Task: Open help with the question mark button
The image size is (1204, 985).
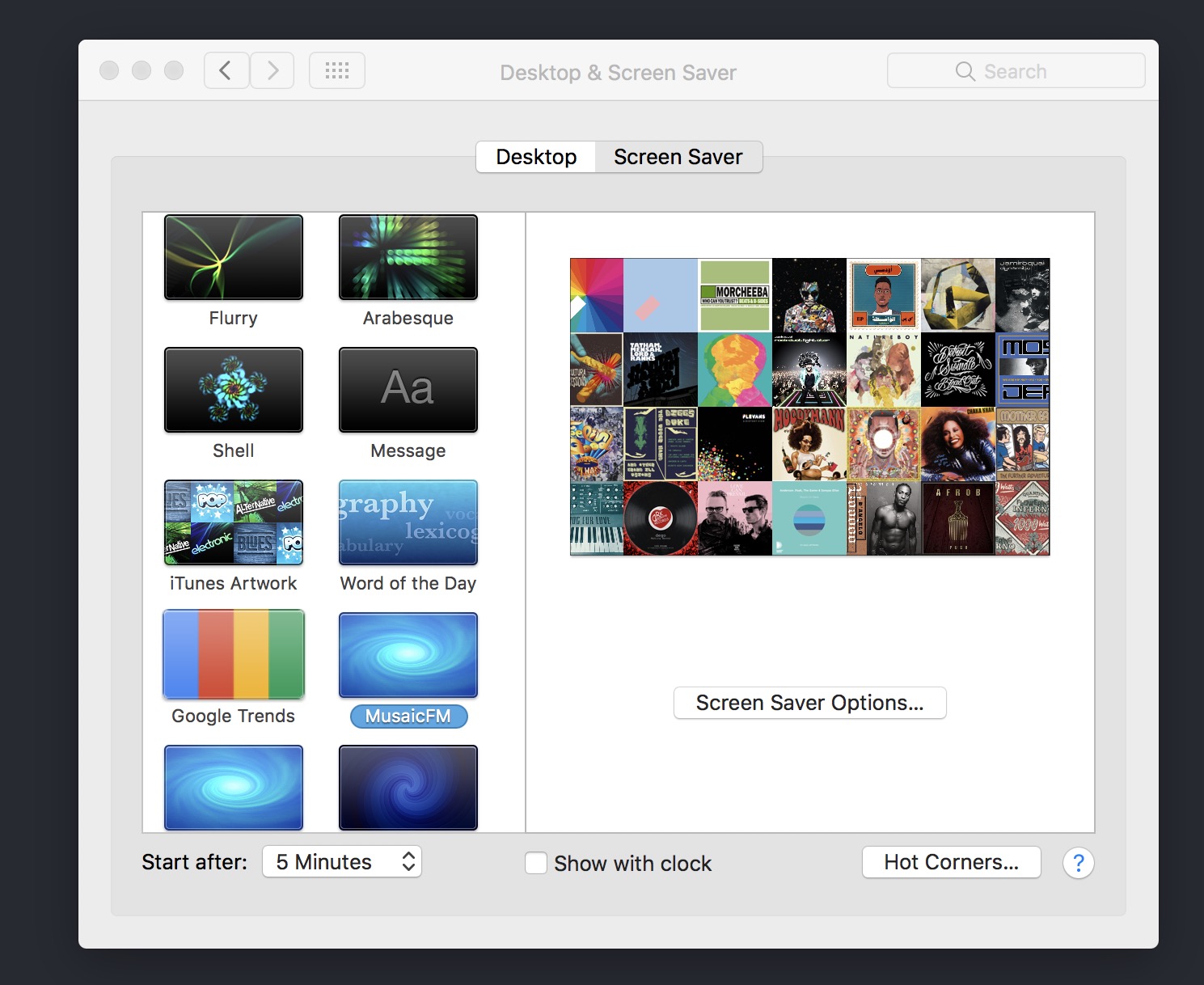Action: point(1078,863)
